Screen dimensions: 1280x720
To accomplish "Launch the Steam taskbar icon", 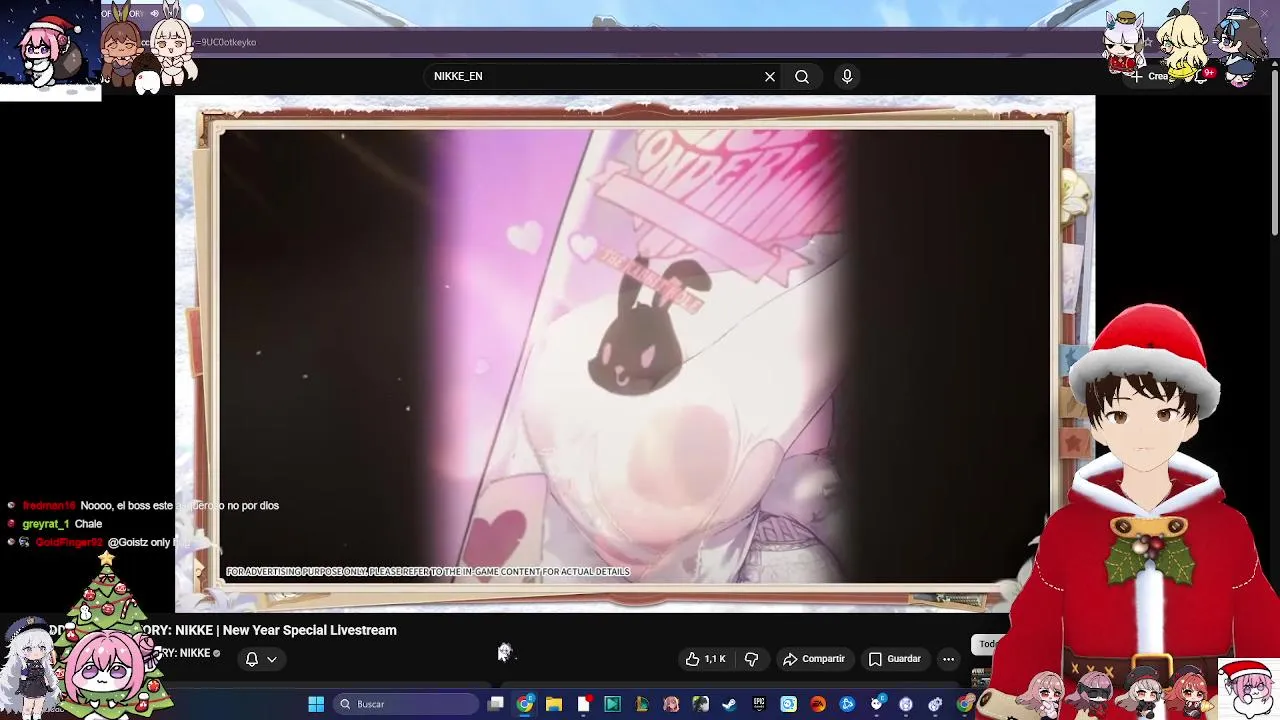I will [x=729, y=704].
